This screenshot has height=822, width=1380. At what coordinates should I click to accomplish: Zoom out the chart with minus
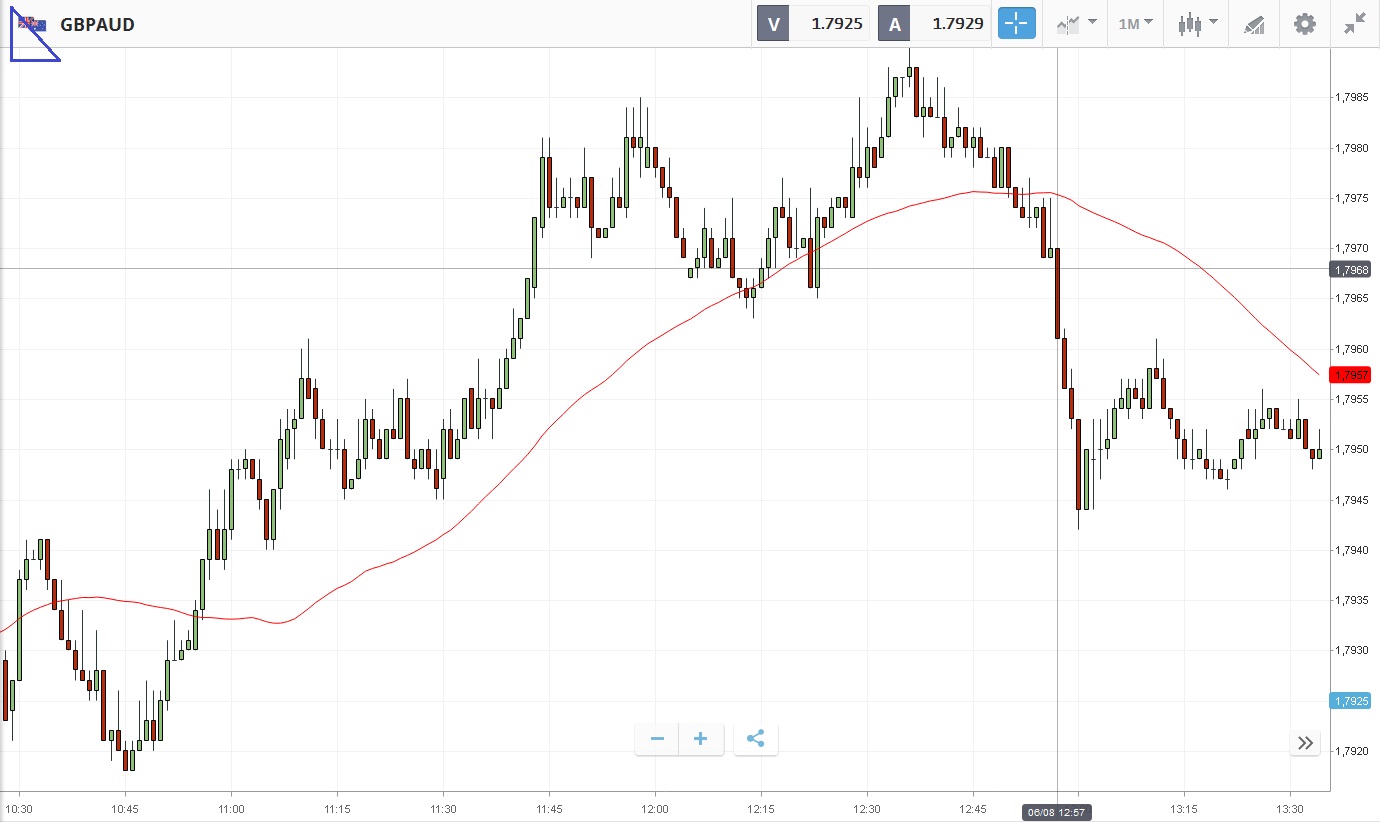[657, 739]
